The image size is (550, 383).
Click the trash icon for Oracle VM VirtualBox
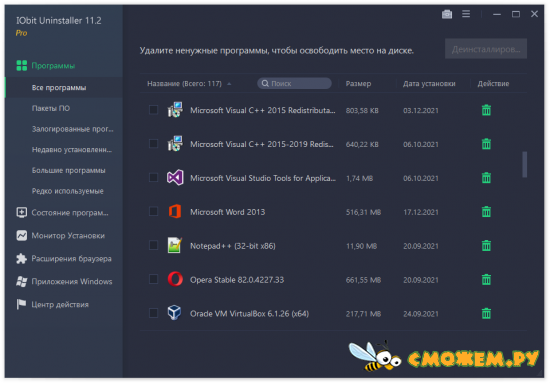[486, 313]
